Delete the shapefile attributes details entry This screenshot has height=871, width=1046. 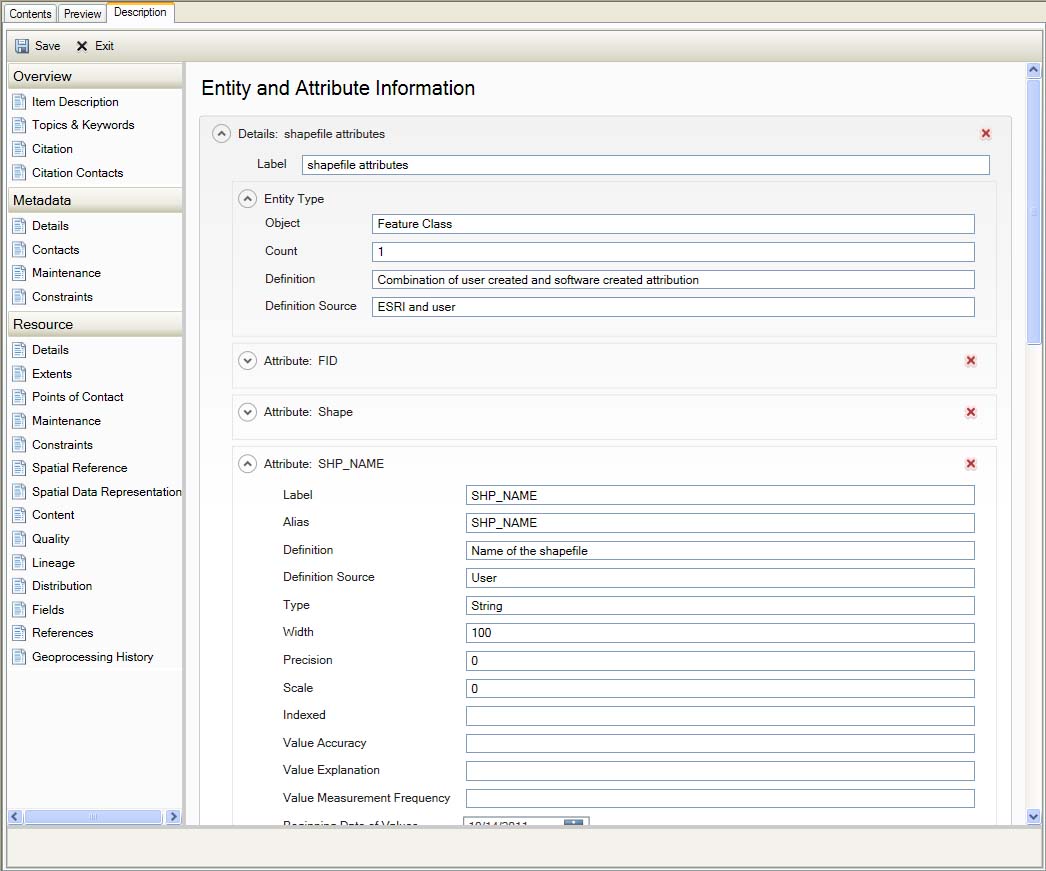tap(986, 134)
